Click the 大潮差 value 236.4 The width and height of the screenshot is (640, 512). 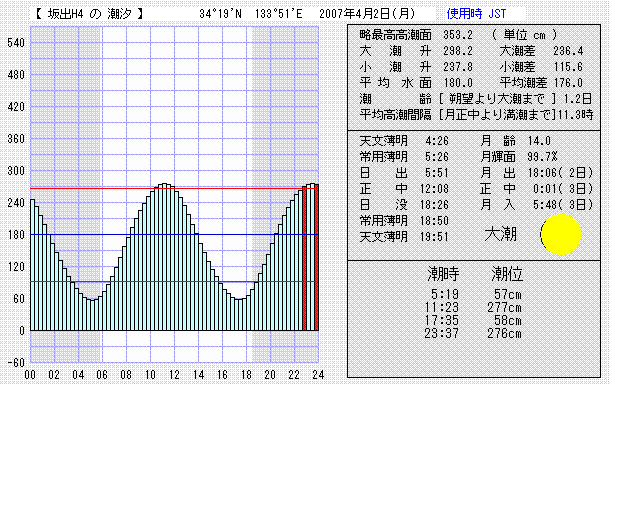click(x=568, y=51)
